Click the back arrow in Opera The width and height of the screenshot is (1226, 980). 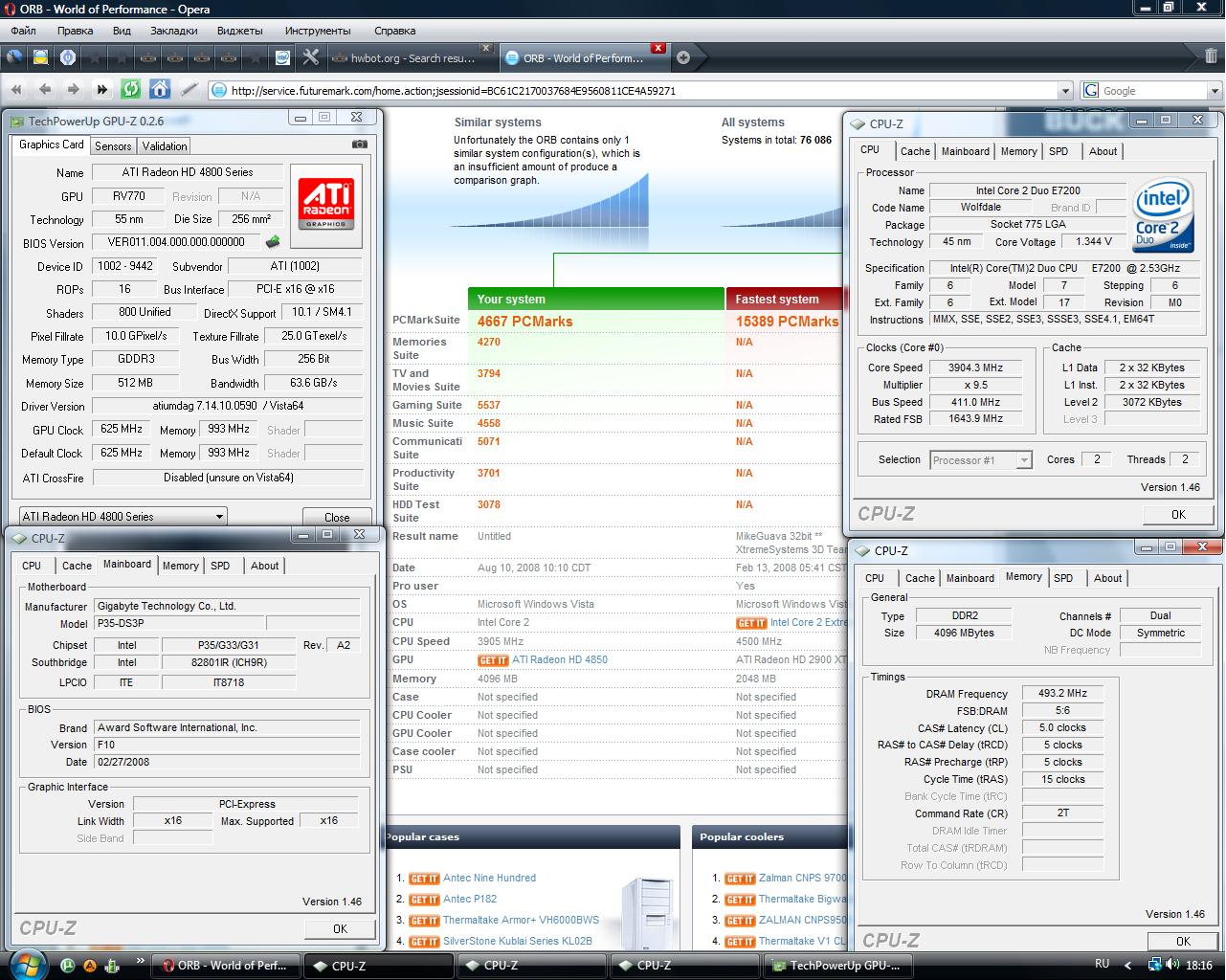point(44,90)
